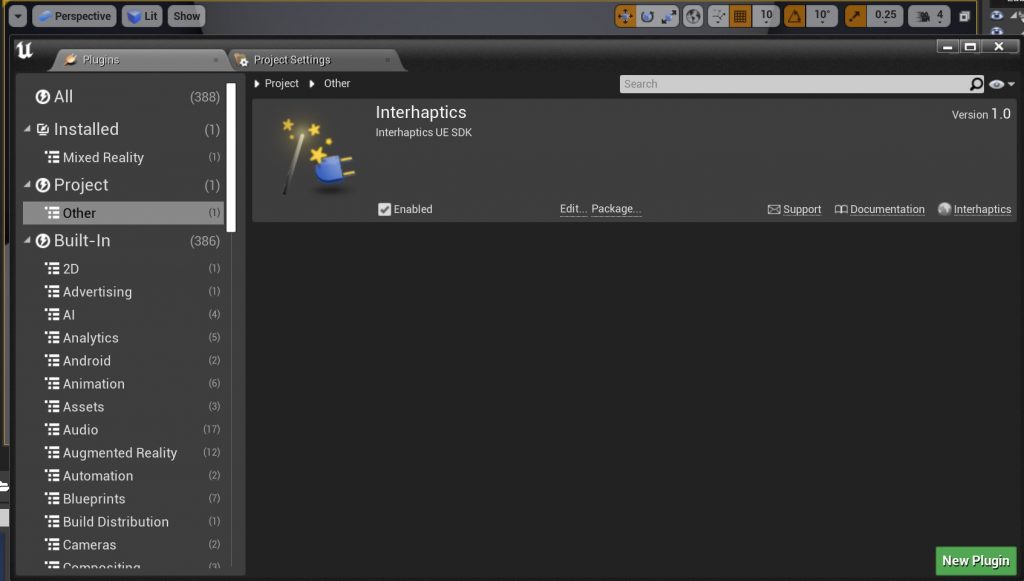1024x581 pixels.
Task: Open camera speed setting 4
Action: tap(929, 16)
